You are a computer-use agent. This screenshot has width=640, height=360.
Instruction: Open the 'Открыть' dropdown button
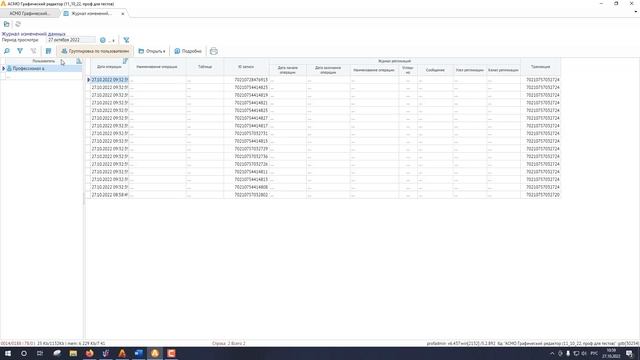pos(152,51)
